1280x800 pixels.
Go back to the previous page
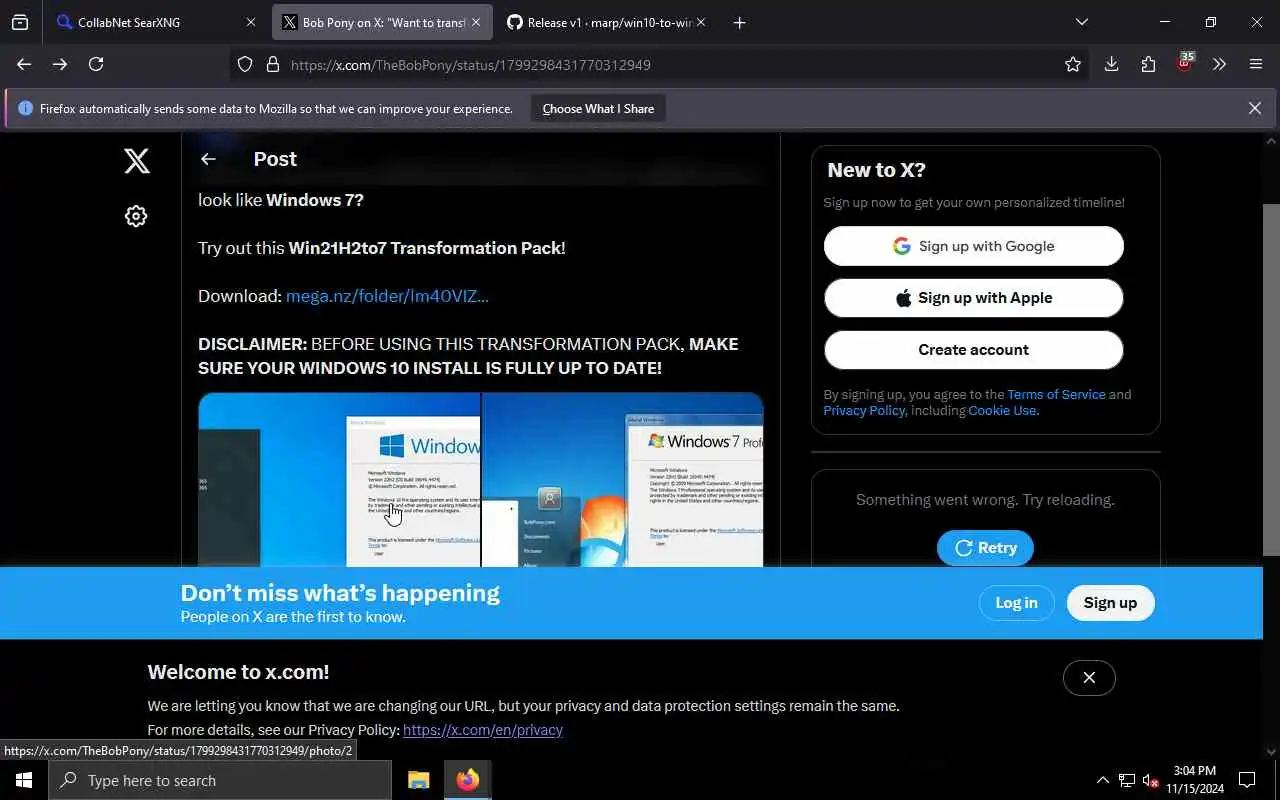pyautogui.click(x=24, y=64)
